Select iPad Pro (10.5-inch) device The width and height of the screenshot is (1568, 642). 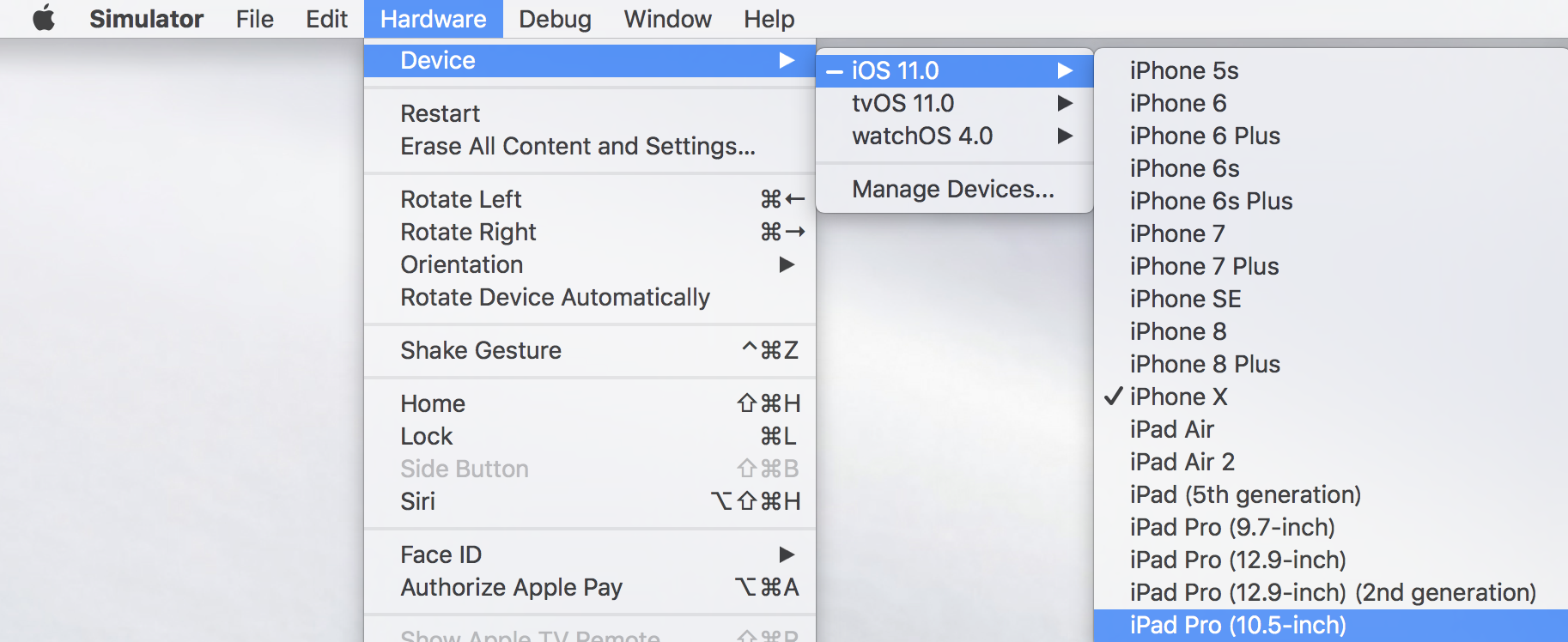pos(1237,625)
